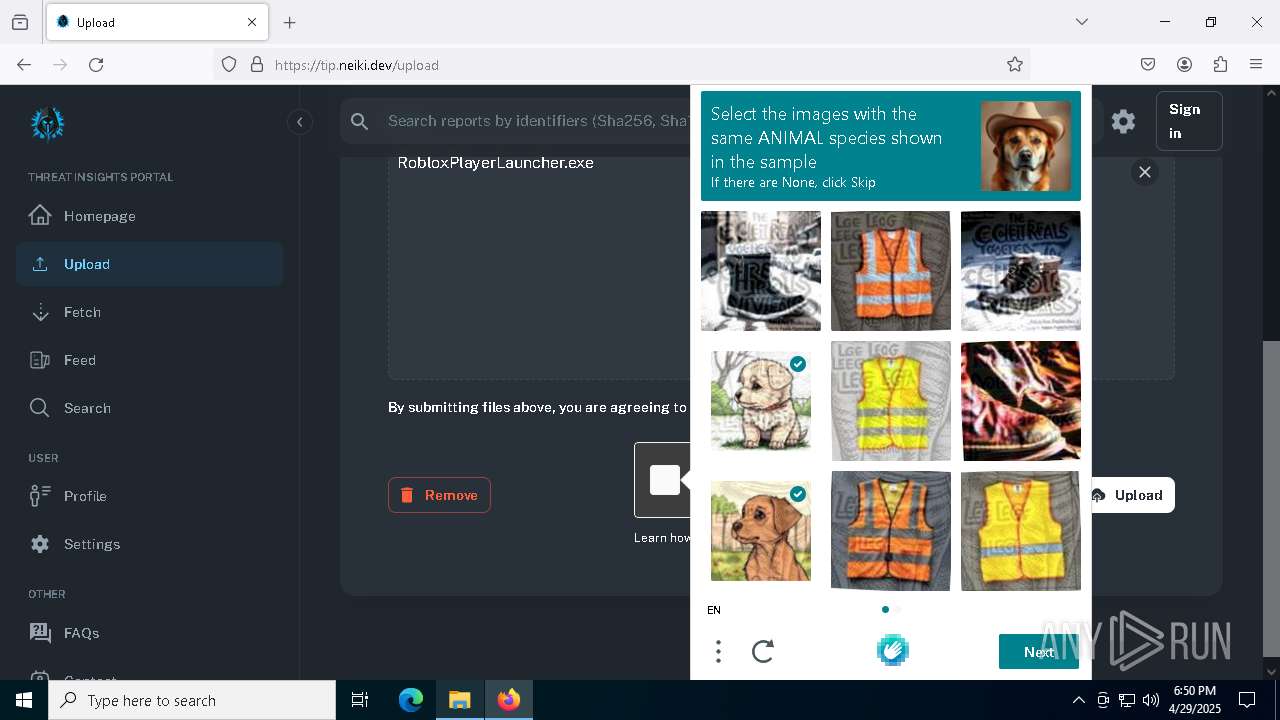Click the download icon beside Fetch
The image size is (1280, 720).
[x=40, y=312]
